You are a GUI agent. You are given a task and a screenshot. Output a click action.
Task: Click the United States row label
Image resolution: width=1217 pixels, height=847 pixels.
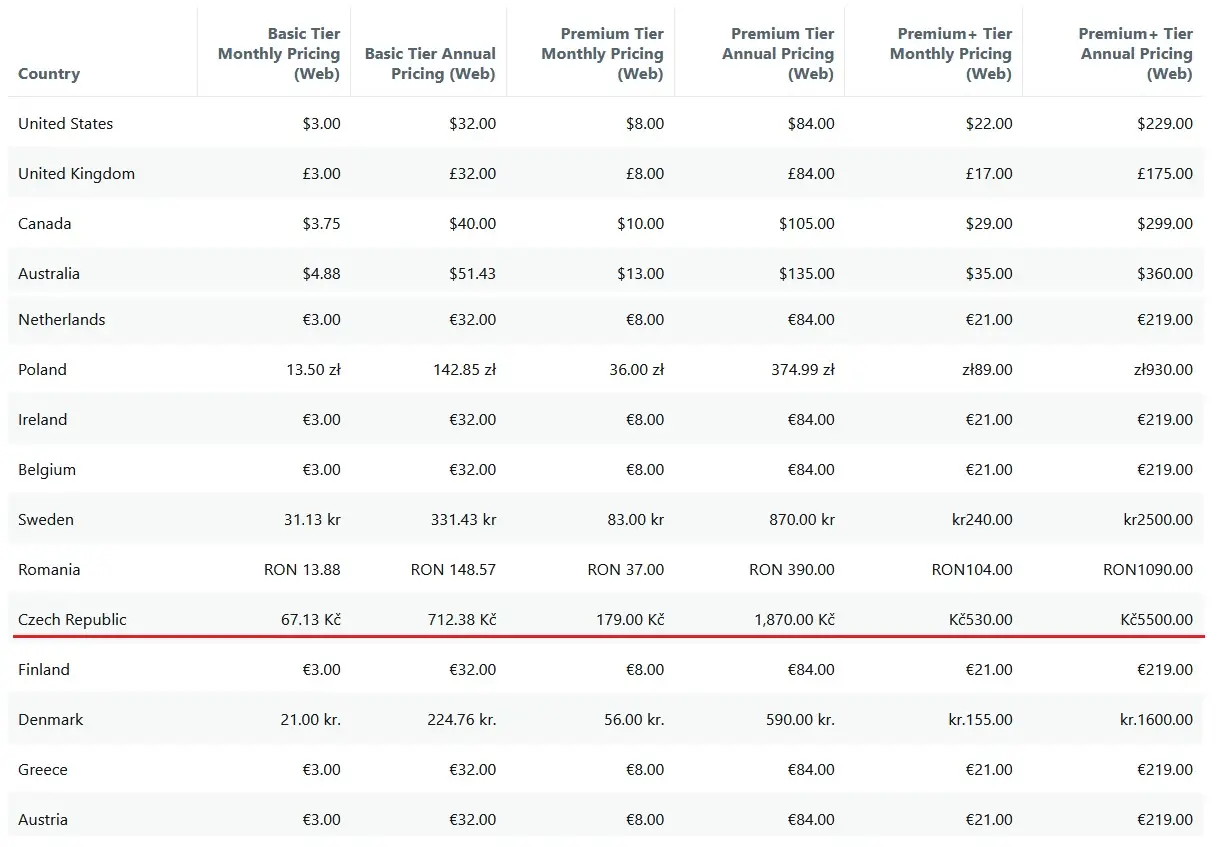(66, 124)
